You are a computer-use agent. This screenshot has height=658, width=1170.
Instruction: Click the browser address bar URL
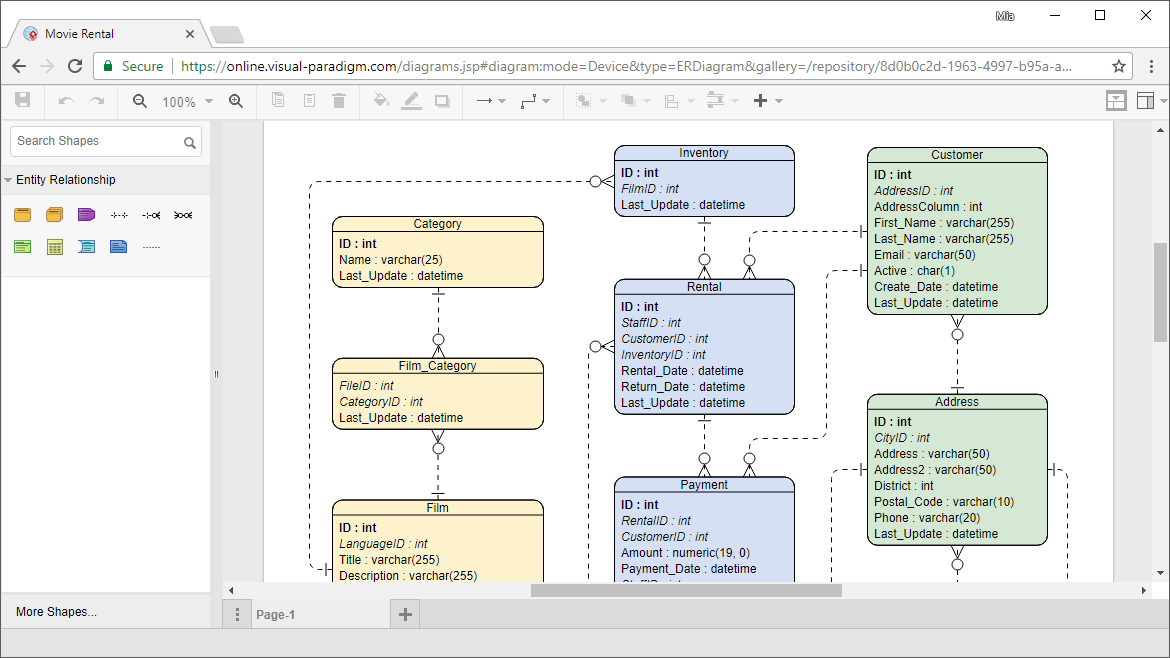point(626,66)
